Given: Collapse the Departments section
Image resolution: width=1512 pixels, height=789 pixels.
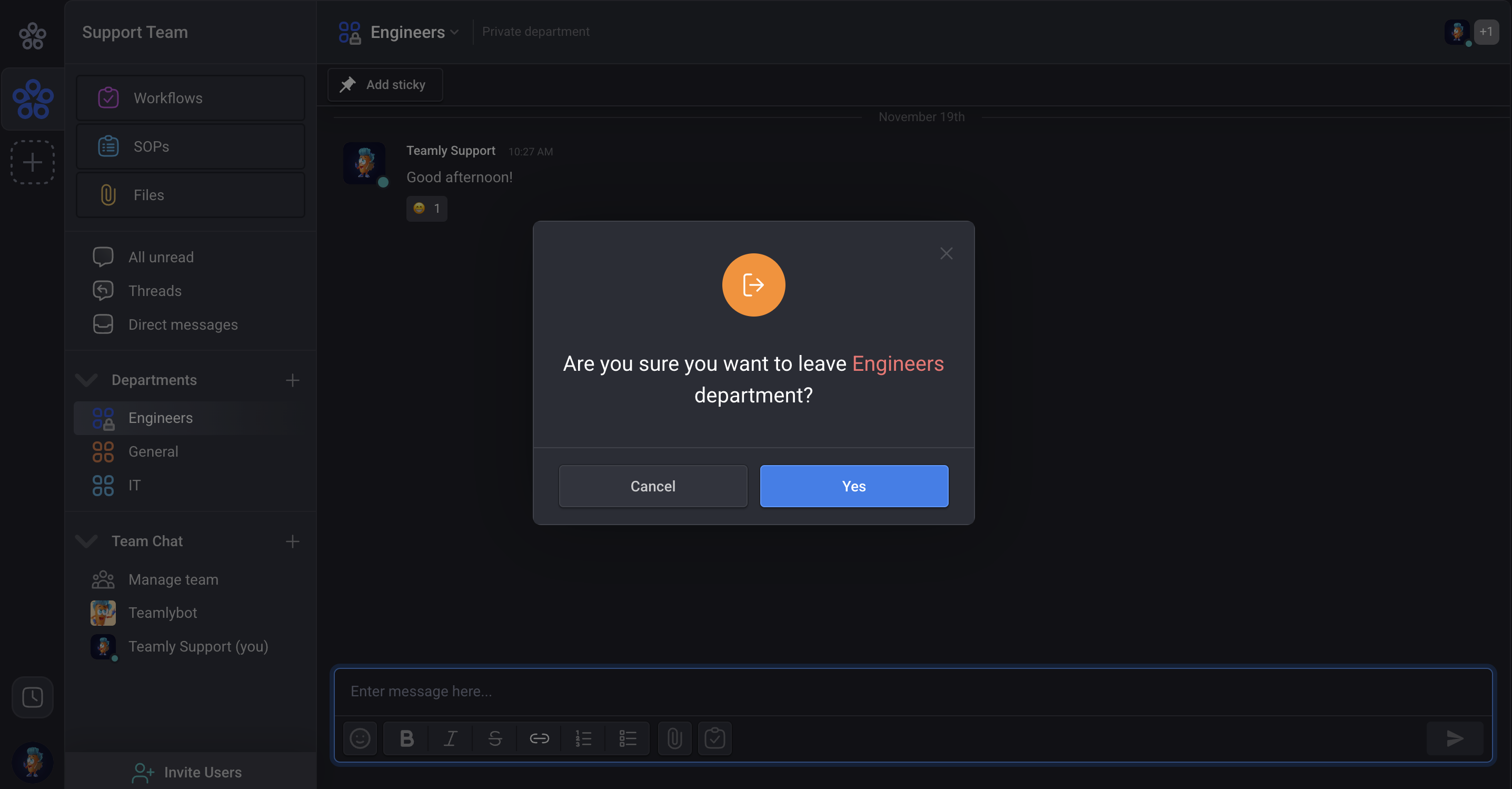Looking at the screenshot, I should click(86, 380).
